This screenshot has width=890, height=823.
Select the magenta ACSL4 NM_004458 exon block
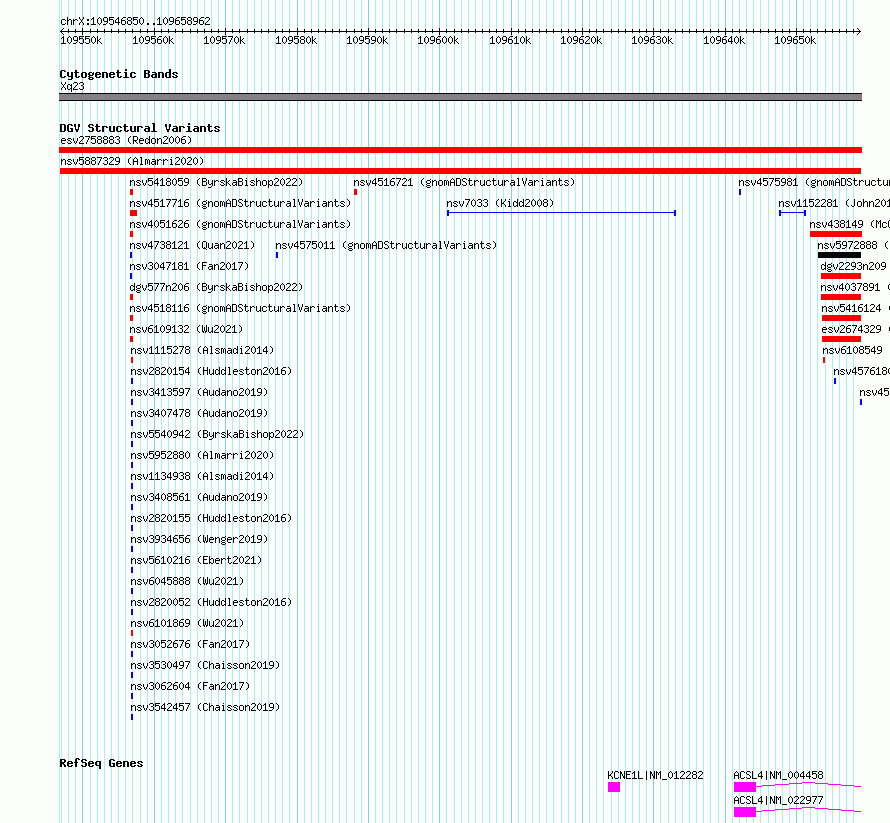coord(745,787)
